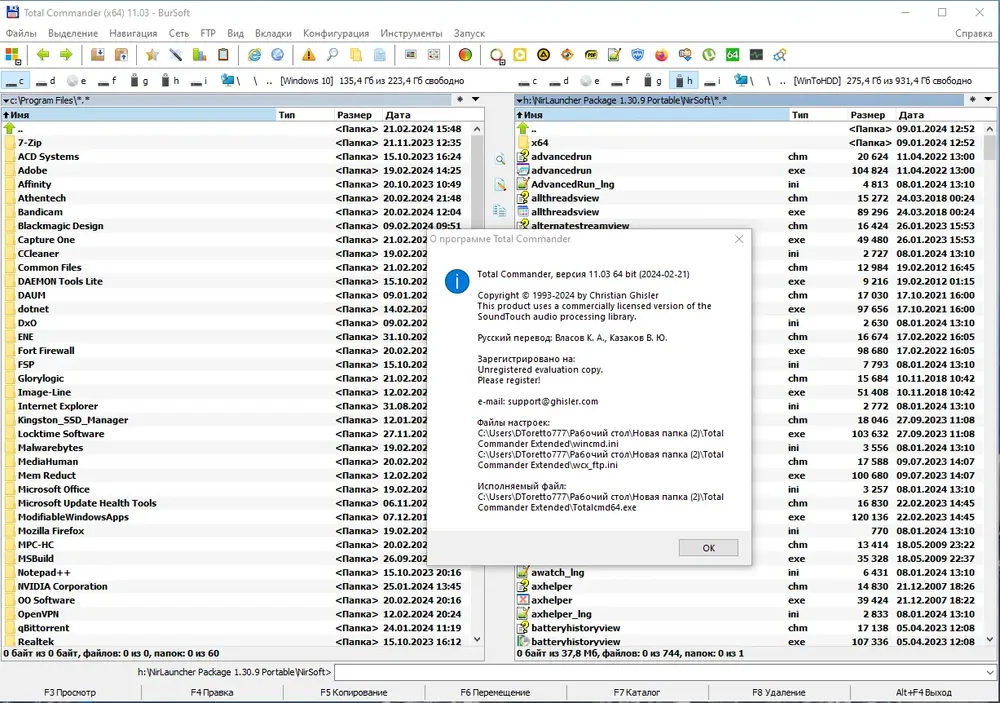
Task: Switch left panel to drive c
Action: click(x=15, y=80)
